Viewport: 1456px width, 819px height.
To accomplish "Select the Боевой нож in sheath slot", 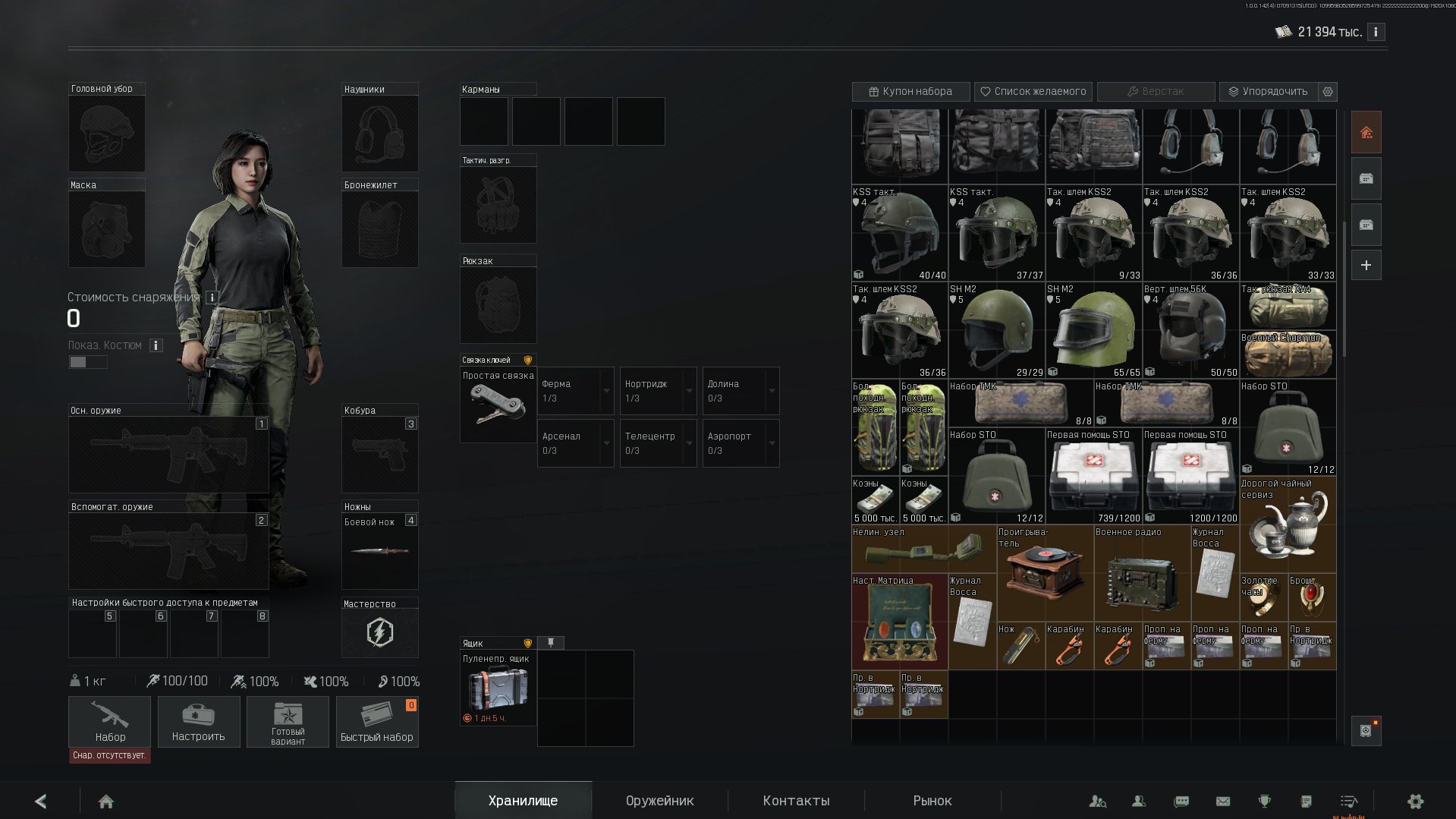I will coord(379,551).
